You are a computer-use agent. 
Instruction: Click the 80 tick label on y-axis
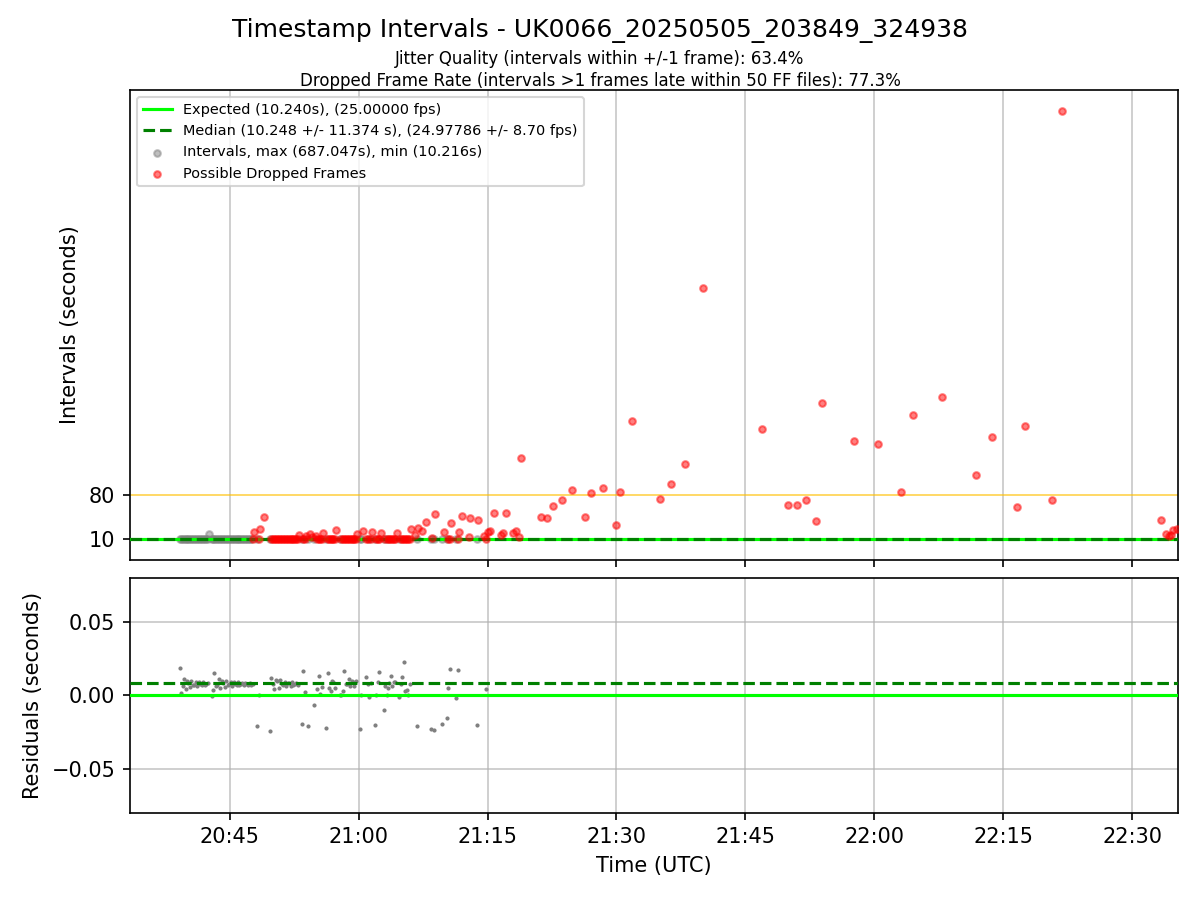(104, 495)
